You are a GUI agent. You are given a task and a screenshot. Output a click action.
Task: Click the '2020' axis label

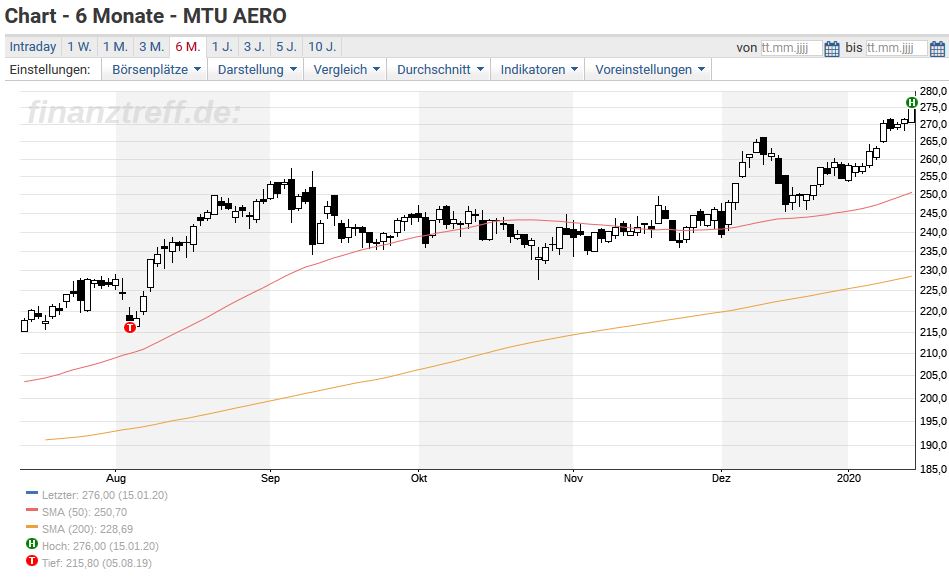click(849, 478)
